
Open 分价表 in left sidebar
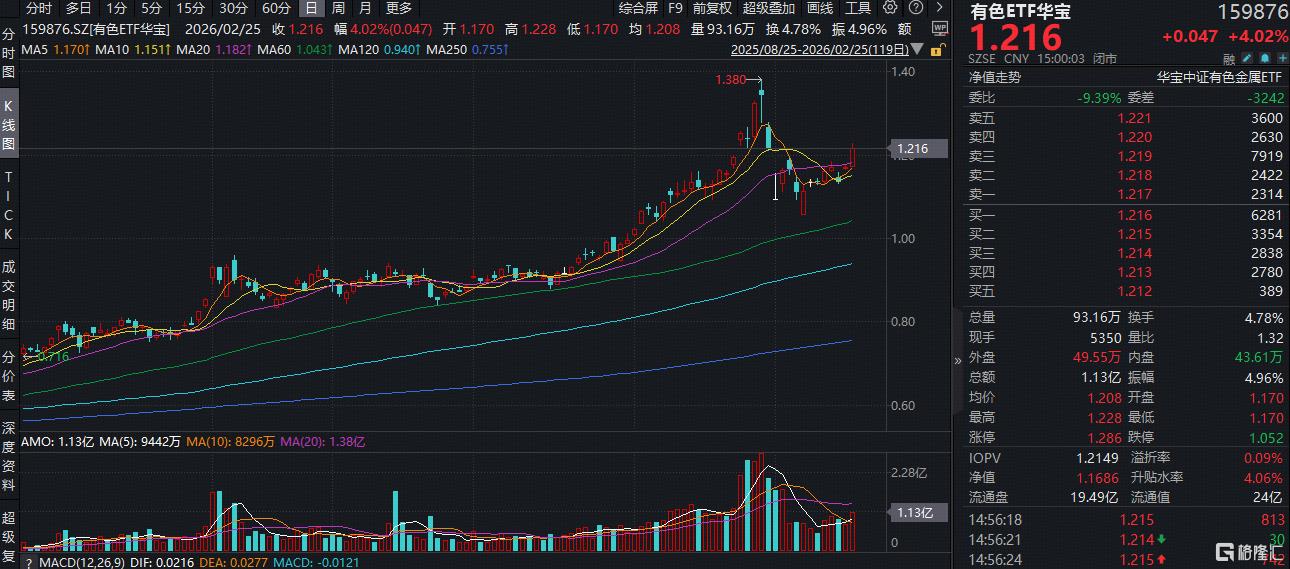coord(9,376)
